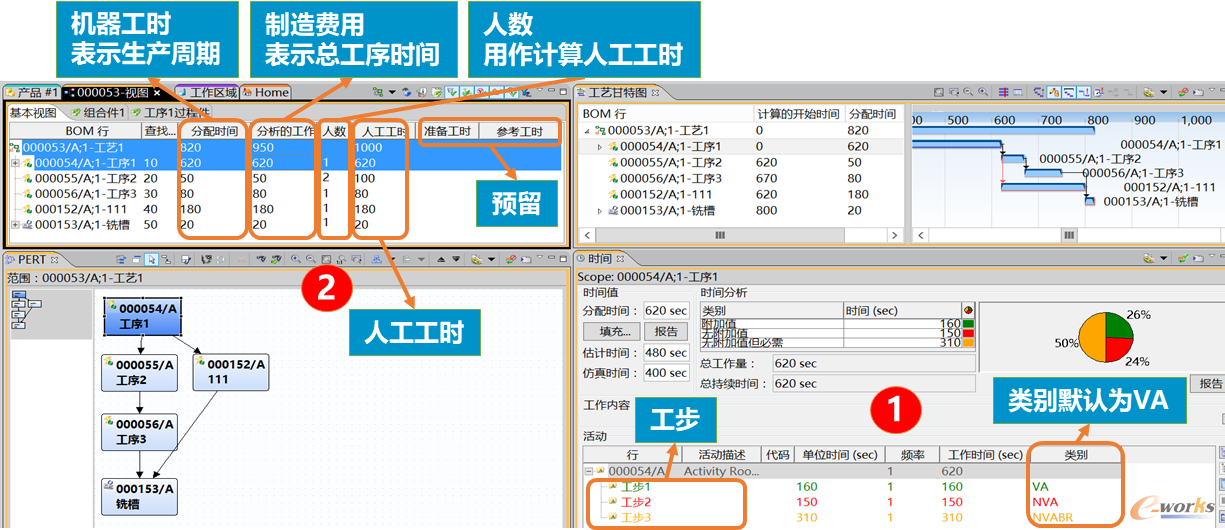Click the 000153/A;1-铣槽 operation icon in Gantt tree

point(612,211)
